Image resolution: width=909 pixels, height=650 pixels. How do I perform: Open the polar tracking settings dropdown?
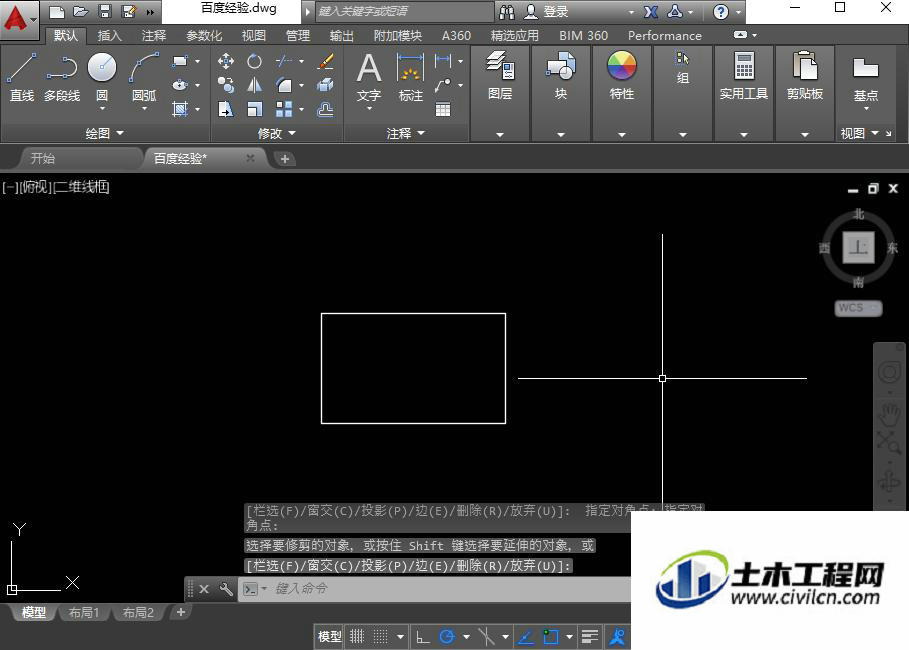pos(466,637)
